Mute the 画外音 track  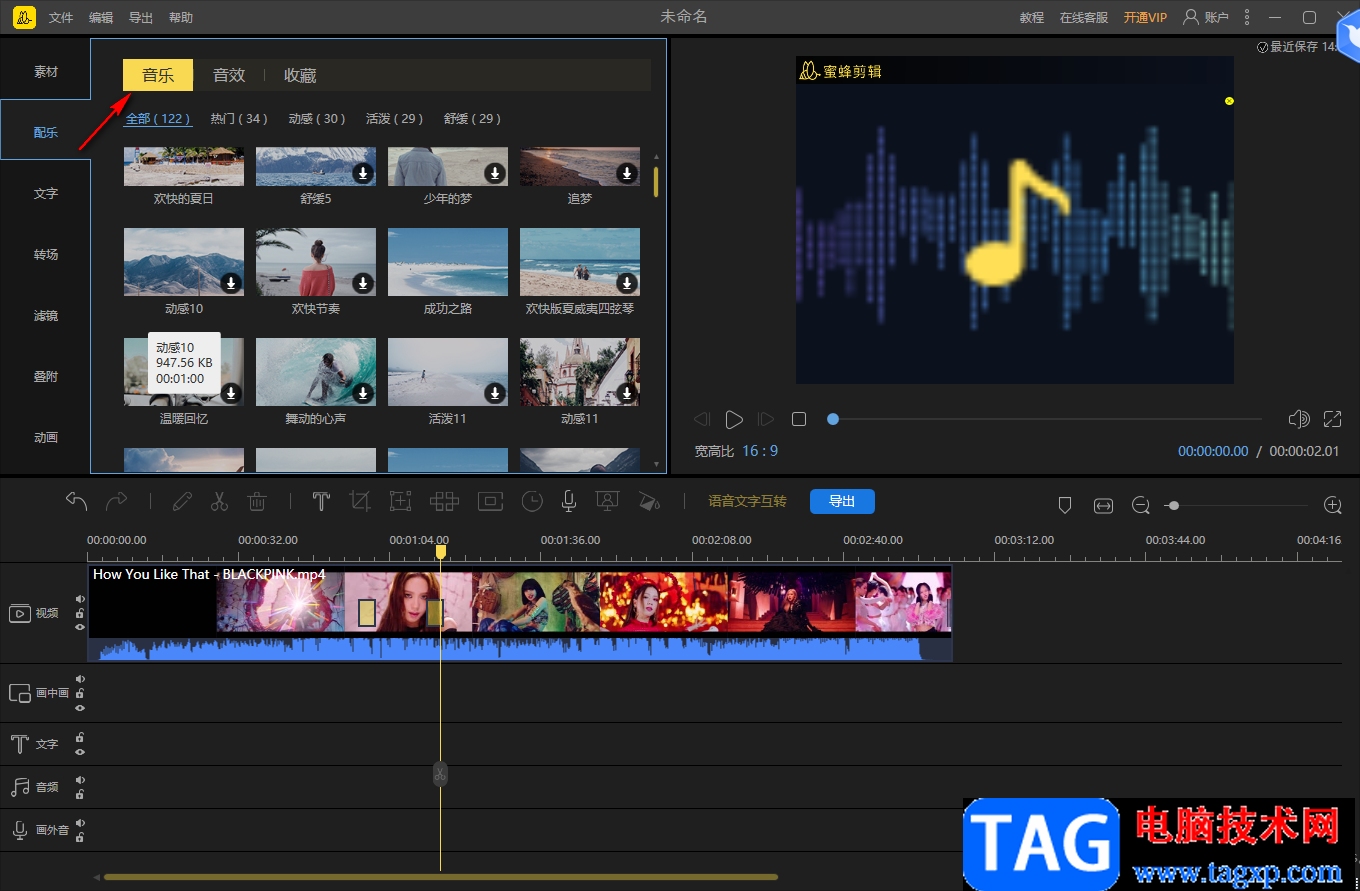[80, 823]
